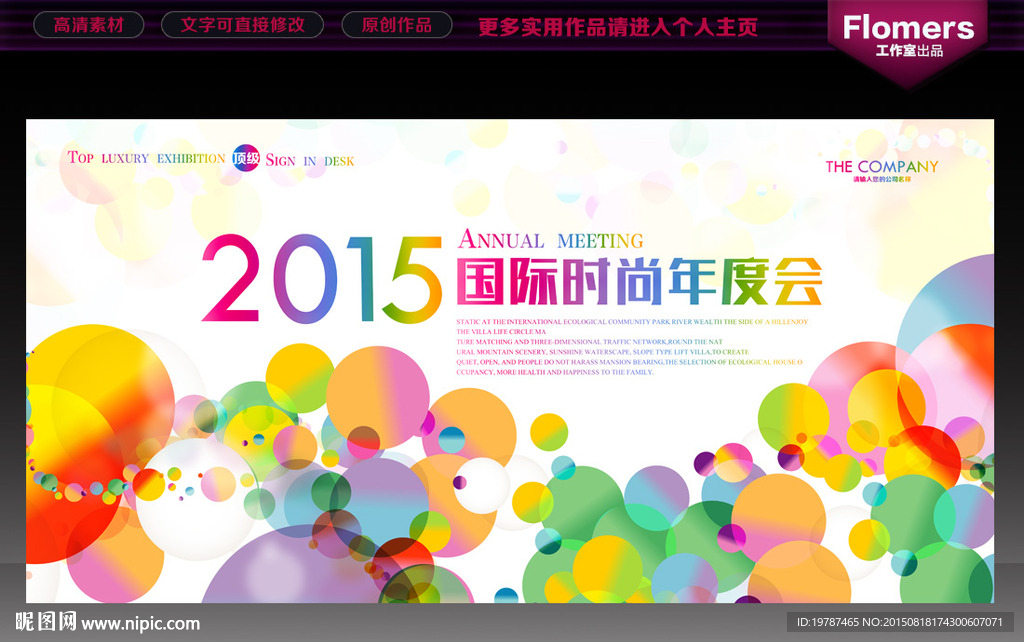The width and height of the screenshot is (1024, 642).
Task: Click the 原创作品 pill label
Action: coord(397,25)
